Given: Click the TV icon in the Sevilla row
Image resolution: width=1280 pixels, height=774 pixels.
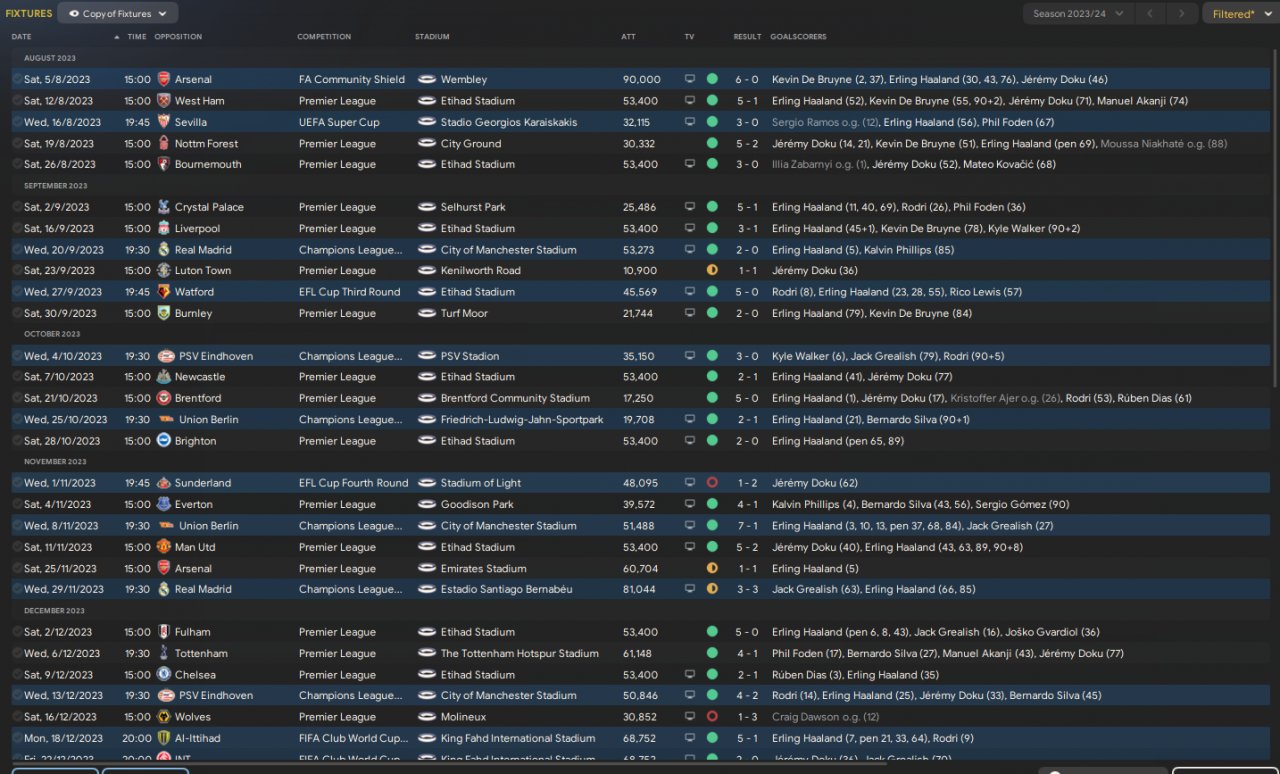Looking at the screenshot, I should [689, 122].
